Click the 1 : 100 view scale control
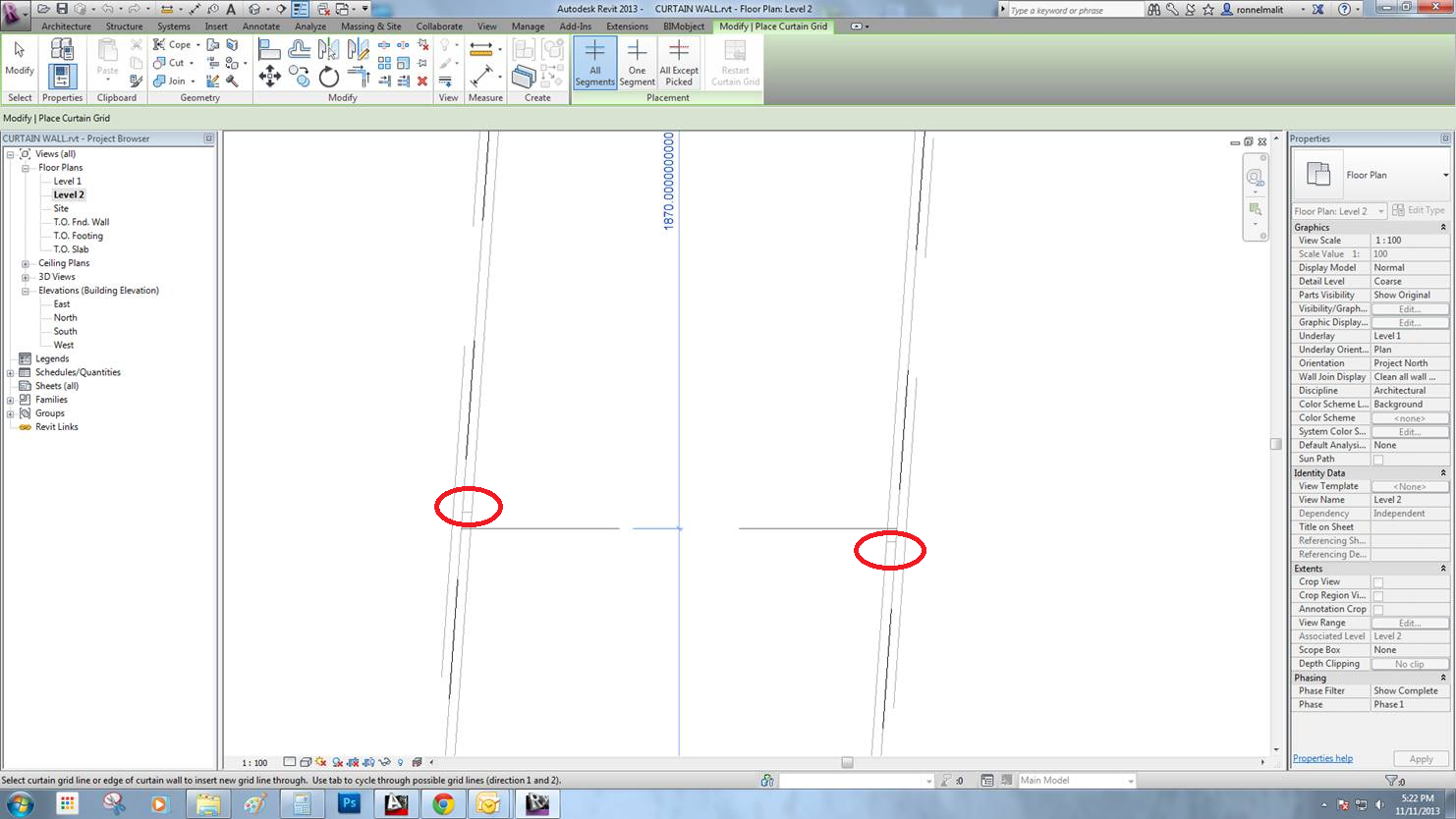Viewport: 1456px width, 819px height. coord(254,763)
